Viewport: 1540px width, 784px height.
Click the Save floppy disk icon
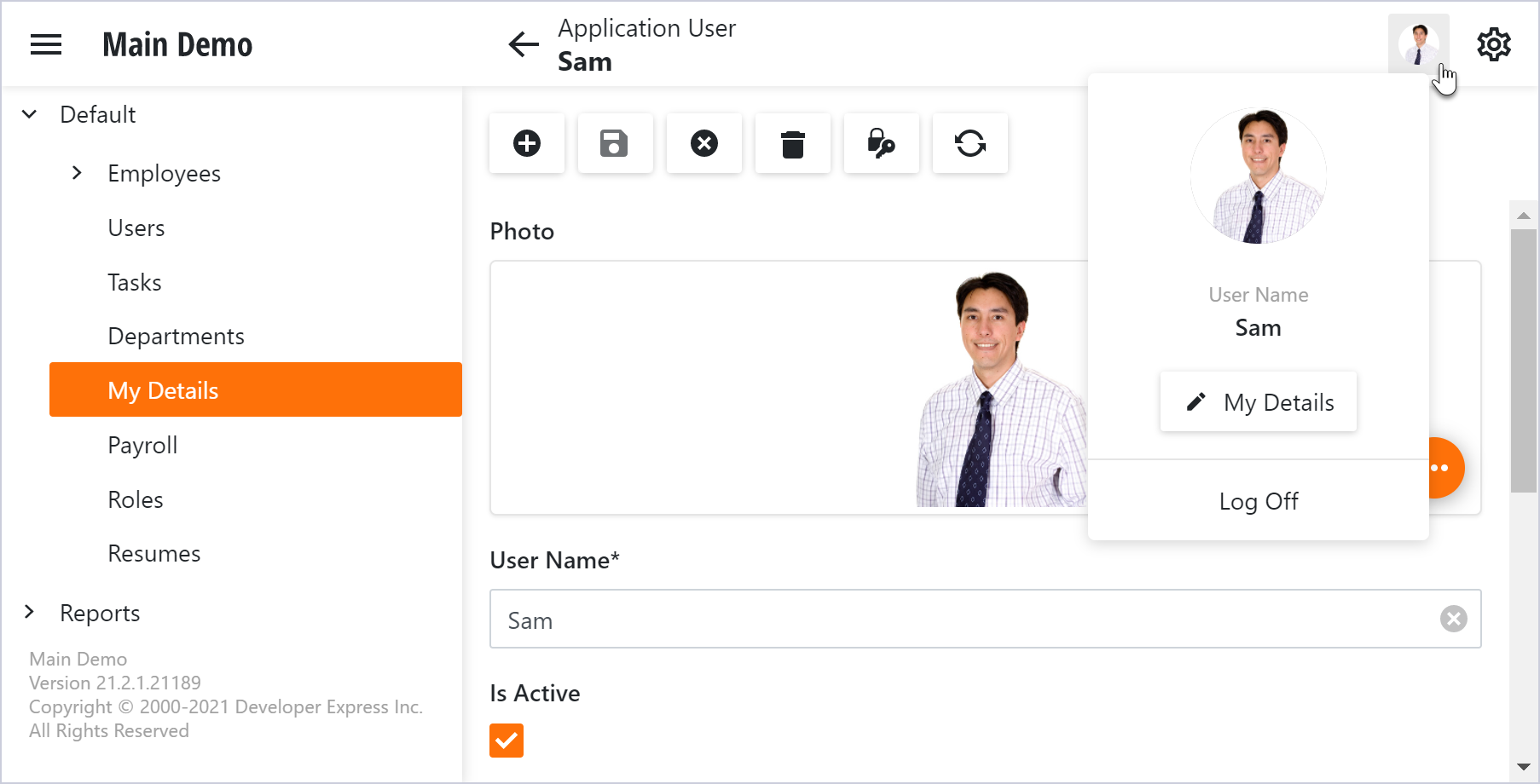tap(615, 143)
